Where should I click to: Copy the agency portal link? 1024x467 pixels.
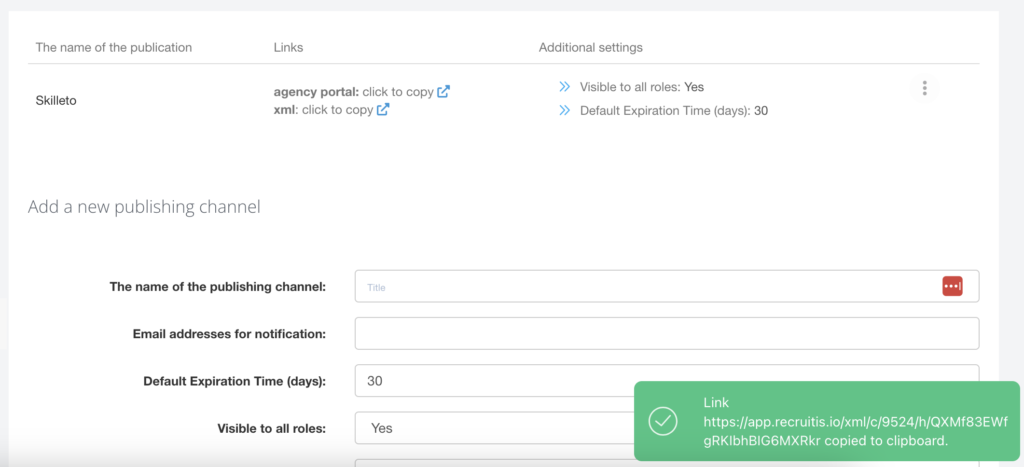coord(397,92)
